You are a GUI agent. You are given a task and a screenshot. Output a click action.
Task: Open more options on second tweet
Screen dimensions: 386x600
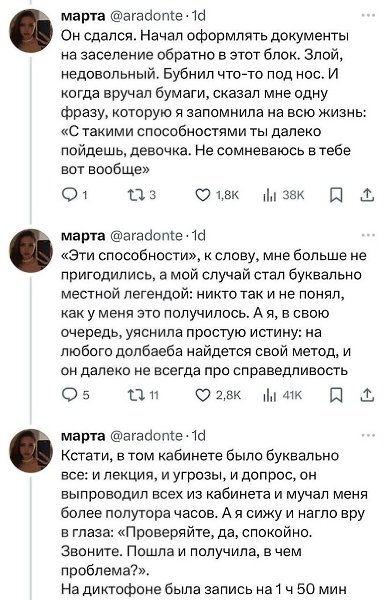tap(368, 235)
